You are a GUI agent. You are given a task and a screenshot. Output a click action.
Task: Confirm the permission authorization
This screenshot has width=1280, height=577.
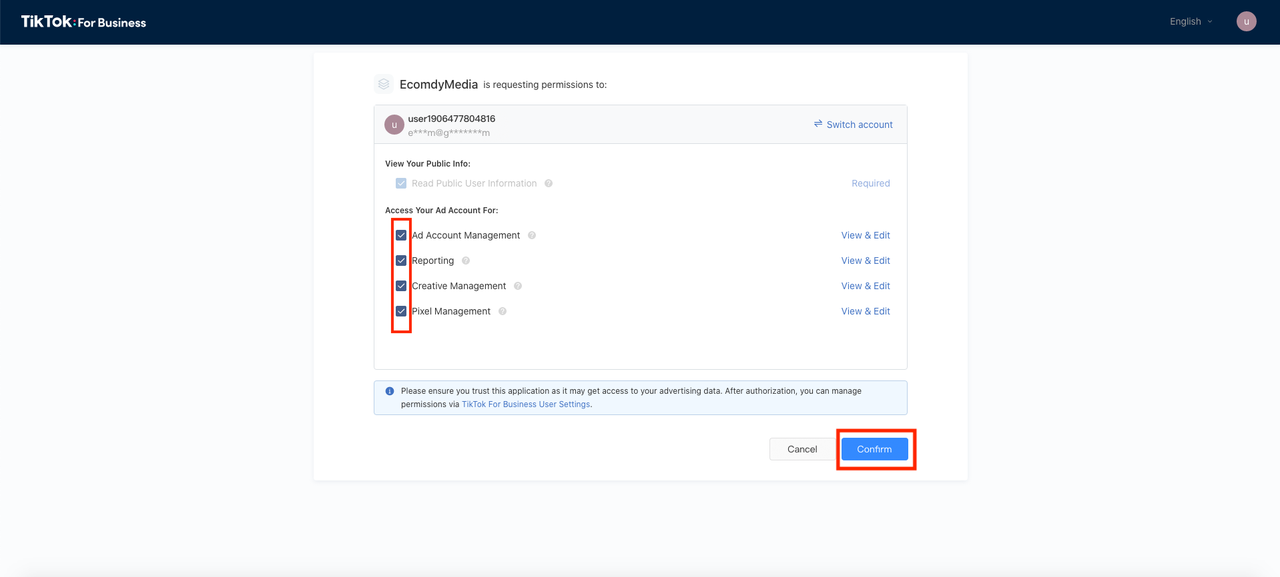pyautogui.click(x=874, y=449)
